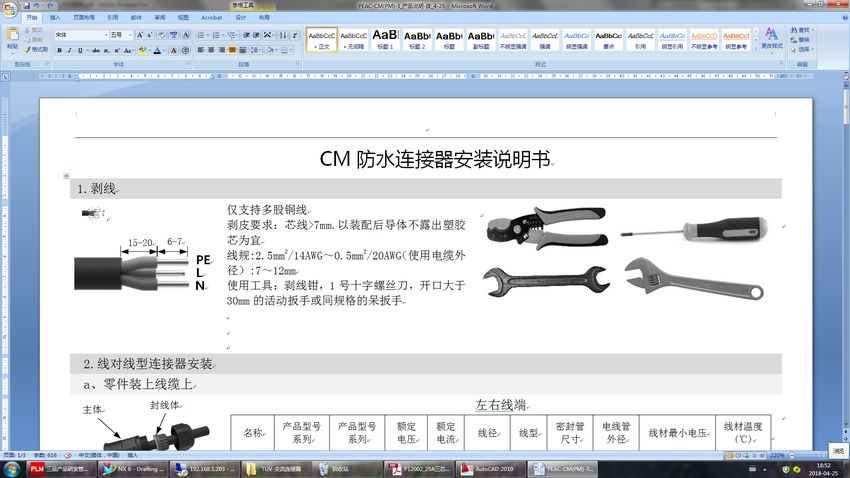The width and height of the screenshot is (850, 478).
Task: Shrink the font size
Action: click(149, 35)
